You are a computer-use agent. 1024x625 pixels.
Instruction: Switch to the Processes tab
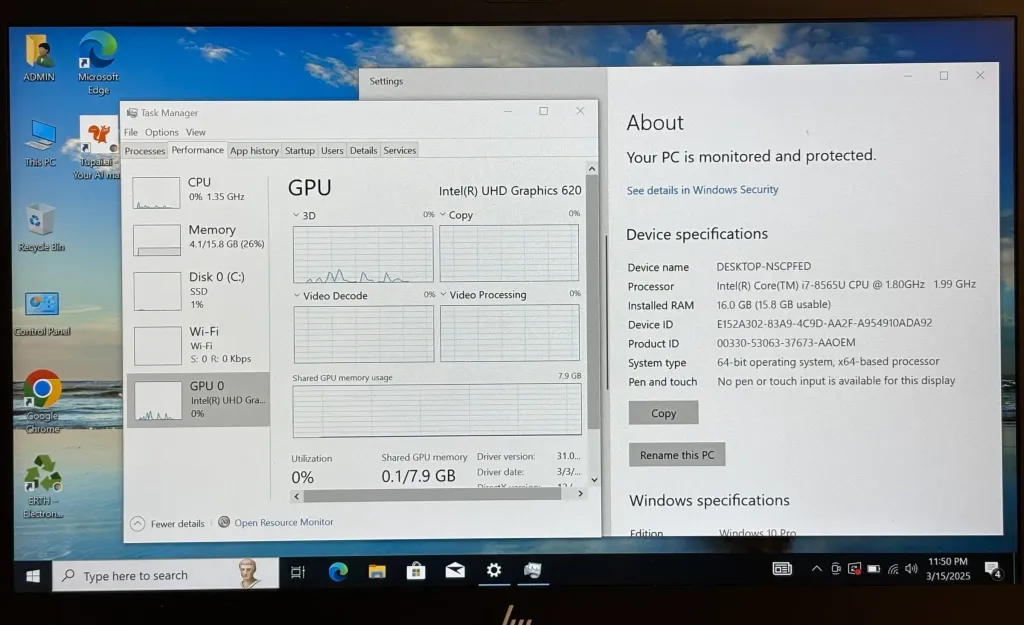145,151
